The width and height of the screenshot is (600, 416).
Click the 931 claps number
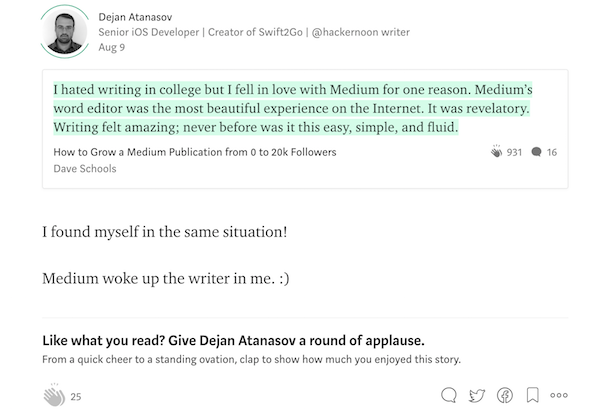click(x=515, y=152)
